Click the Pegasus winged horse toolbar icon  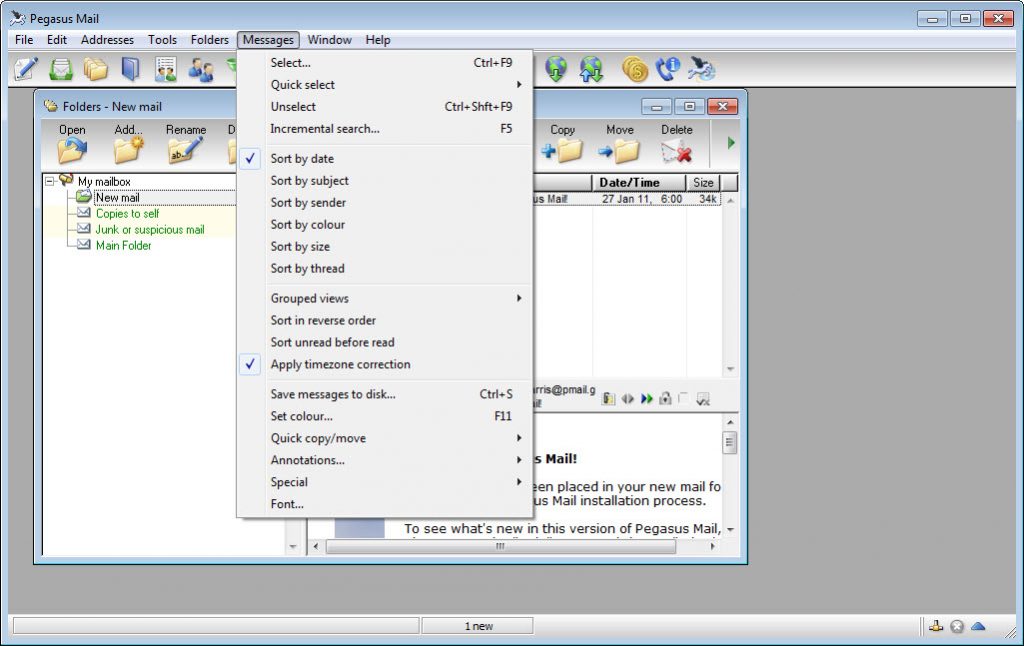702,69
